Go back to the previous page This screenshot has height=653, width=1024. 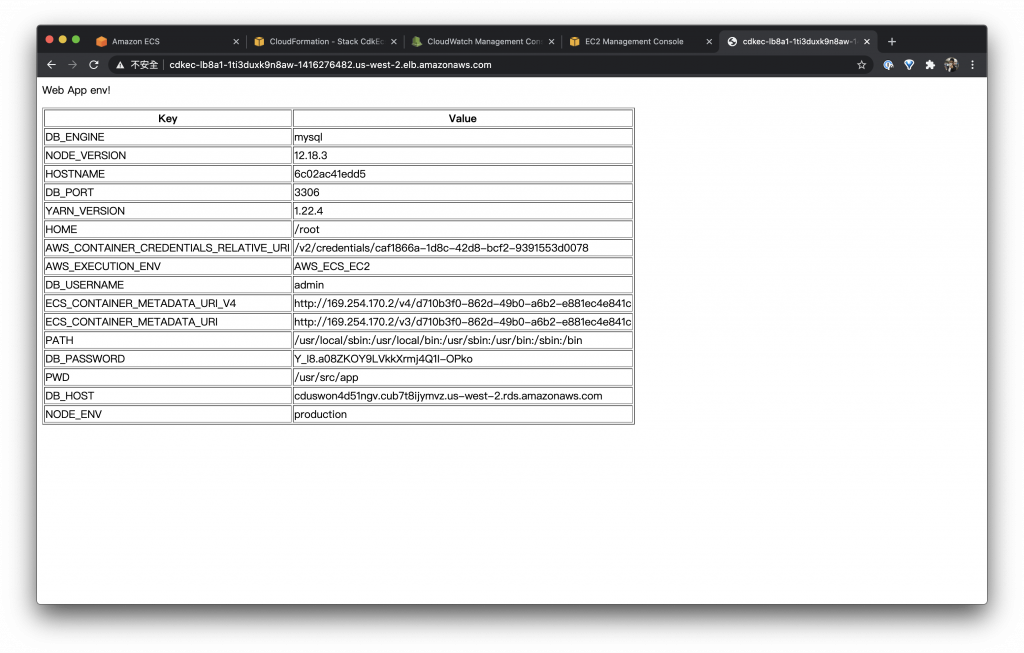tap(52, 65)
